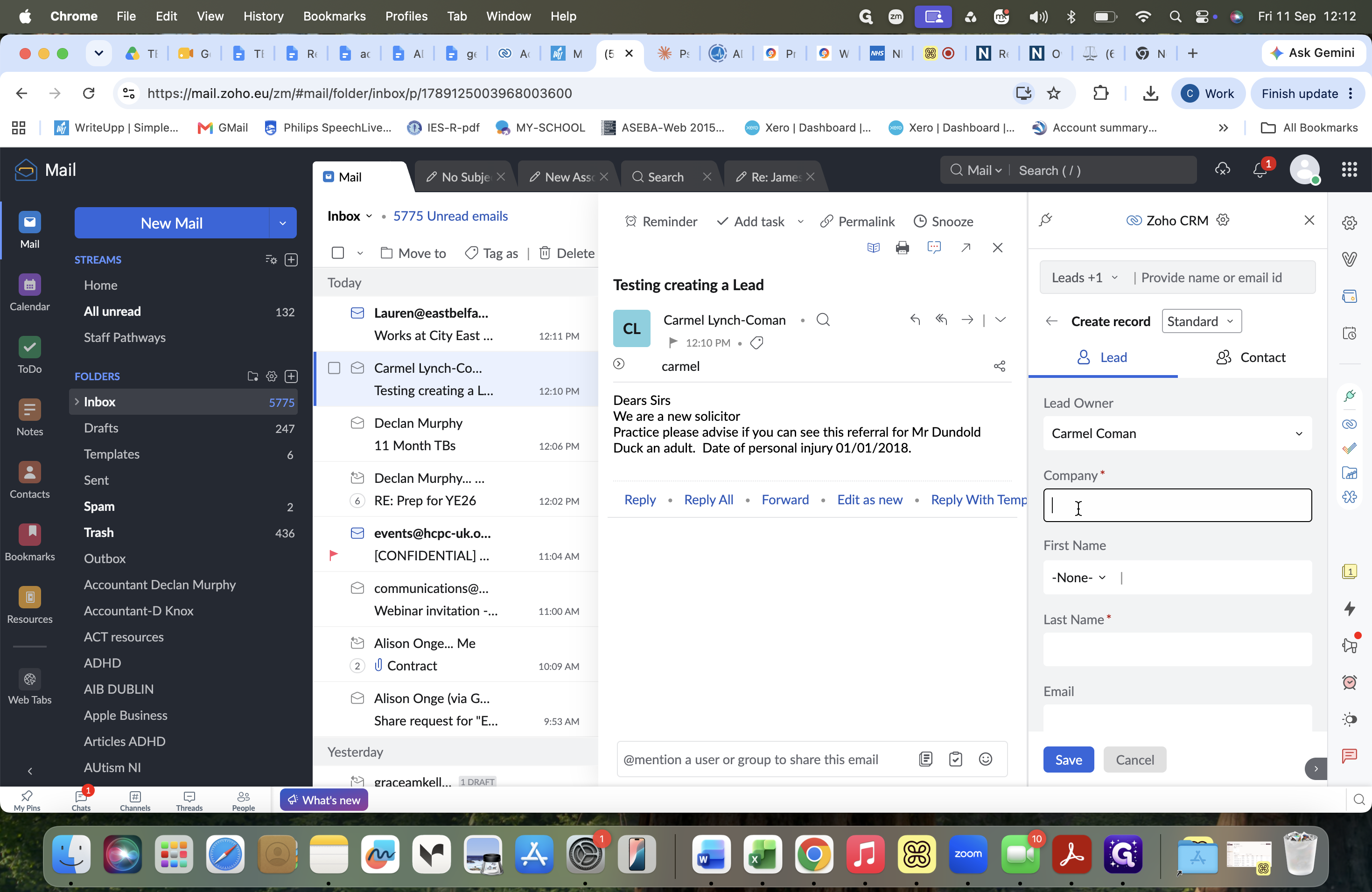Image resolution: width=1372 pixels, height=892 pixels.
Task: Click the reply arrow icon in email header
Action: pyautogui.click(x=915, y=319)
